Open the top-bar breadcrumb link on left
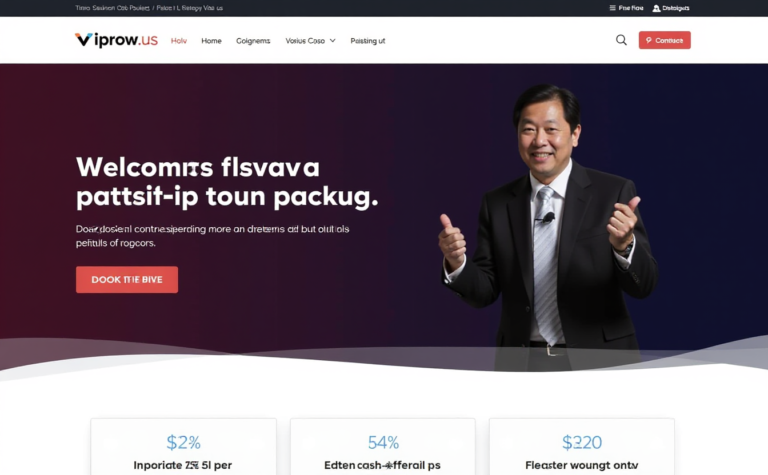The image size is (768, 475). pyautogui.click(x=112, y=8)
